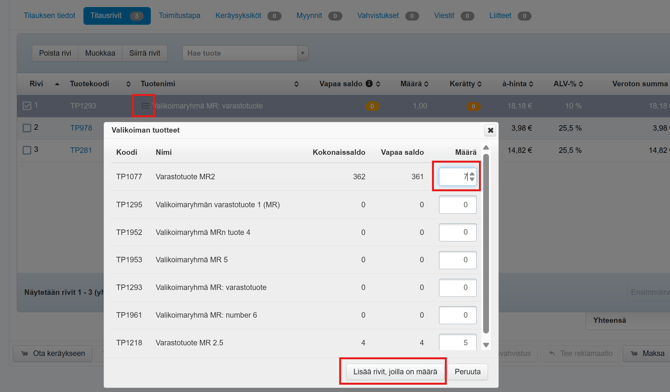The height and width of the screenshot is (392, 670).
Task: Select the Tilausrivit tab
Action: 117,16
